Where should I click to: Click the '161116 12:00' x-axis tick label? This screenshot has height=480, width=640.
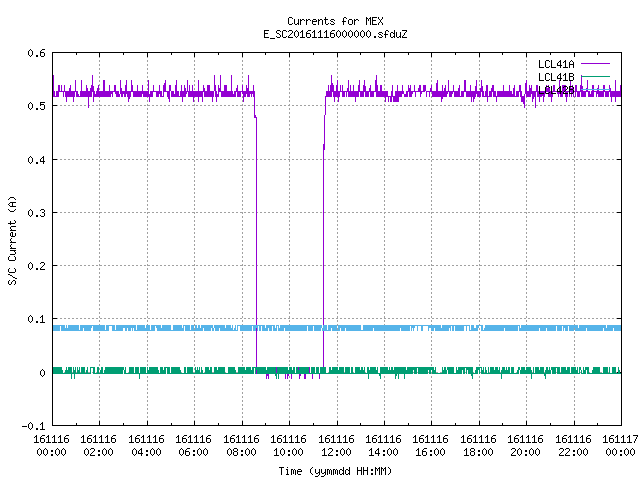pos(336,446)
